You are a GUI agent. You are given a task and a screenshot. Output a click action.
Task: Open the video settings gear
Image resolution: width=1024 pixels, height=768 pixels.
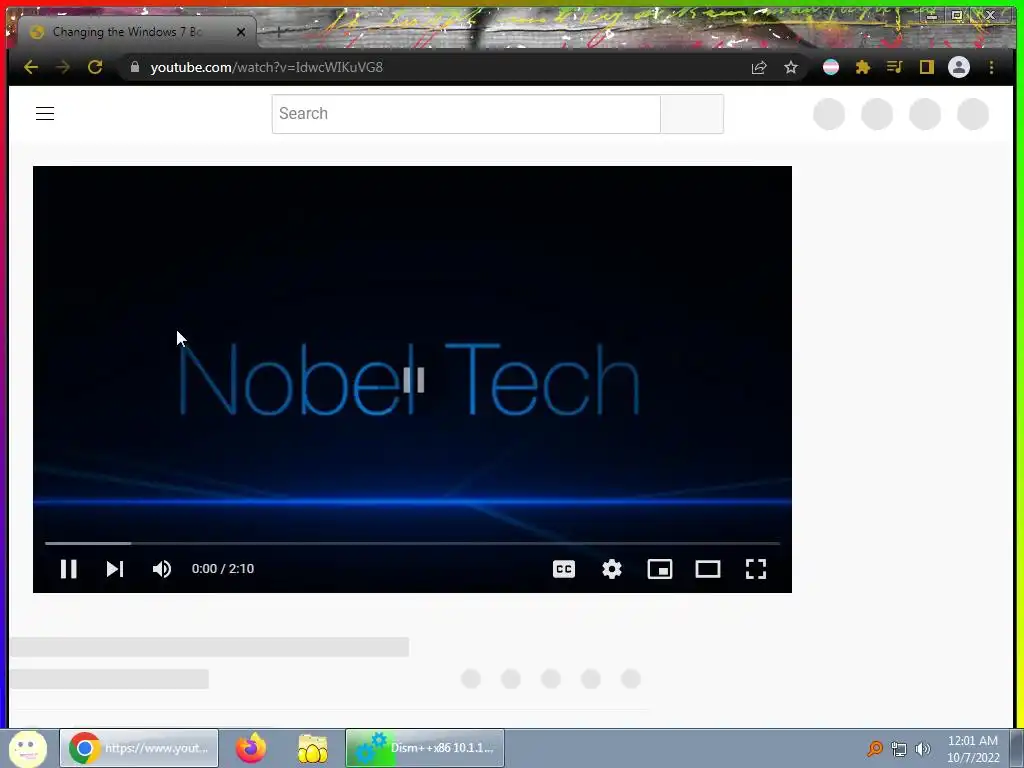click(612, 569)
